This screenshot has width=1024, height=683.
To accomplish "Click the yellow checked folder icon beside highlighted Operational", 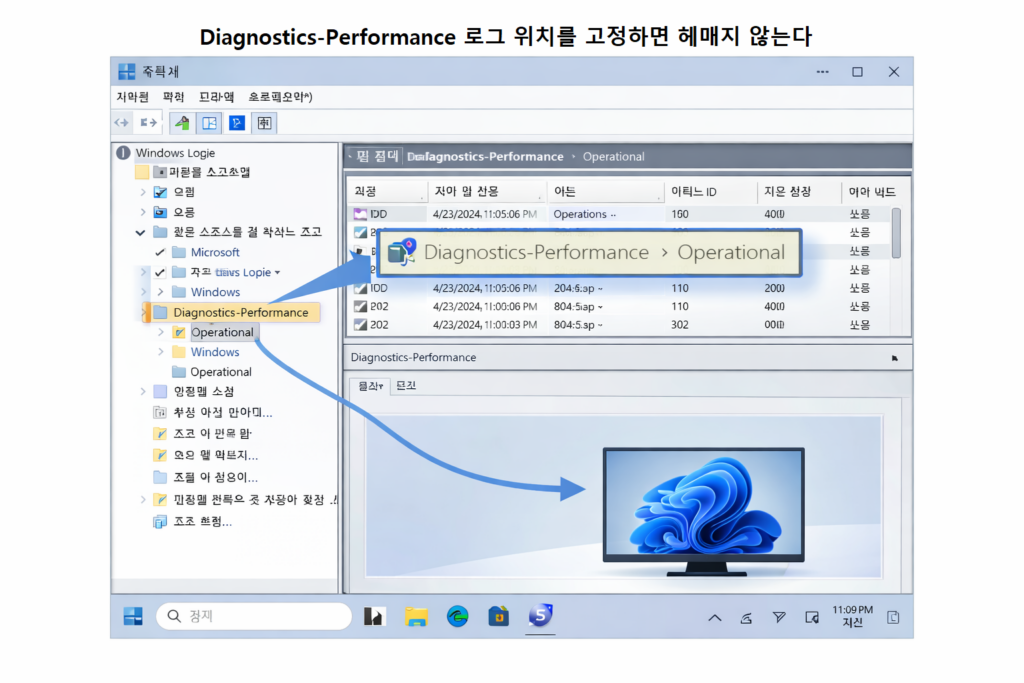I will [x=178, y=332].
